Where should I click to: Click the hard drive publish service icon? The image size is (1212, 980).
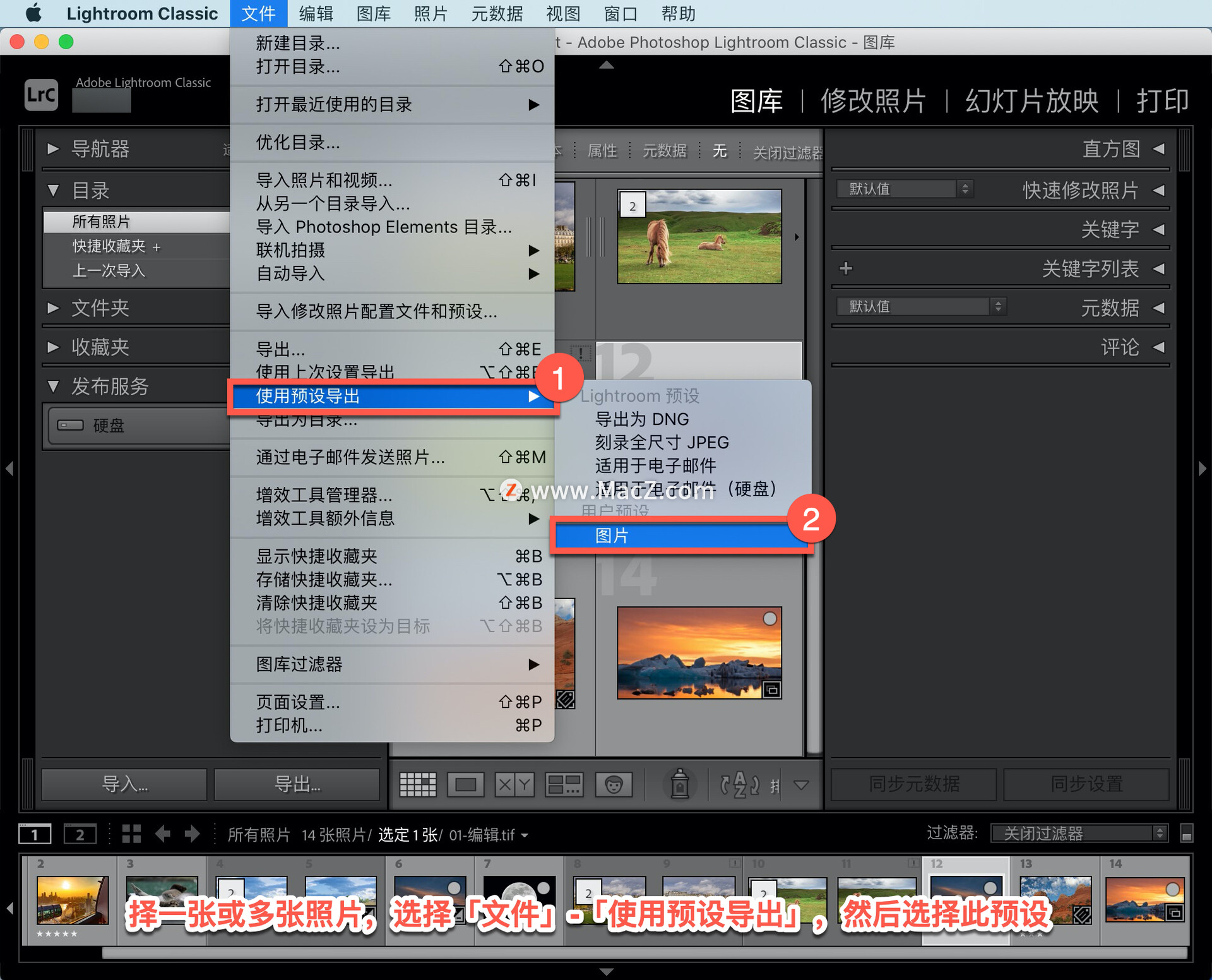[x=71, y=425]
